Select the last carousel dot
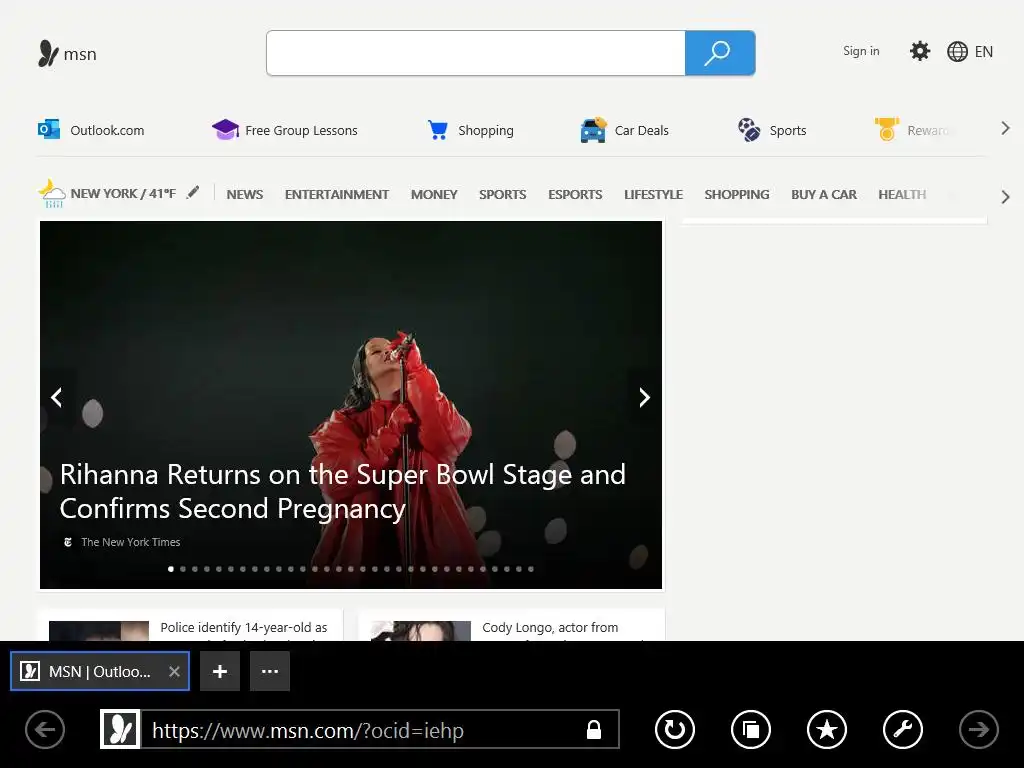 click(531, 569)
